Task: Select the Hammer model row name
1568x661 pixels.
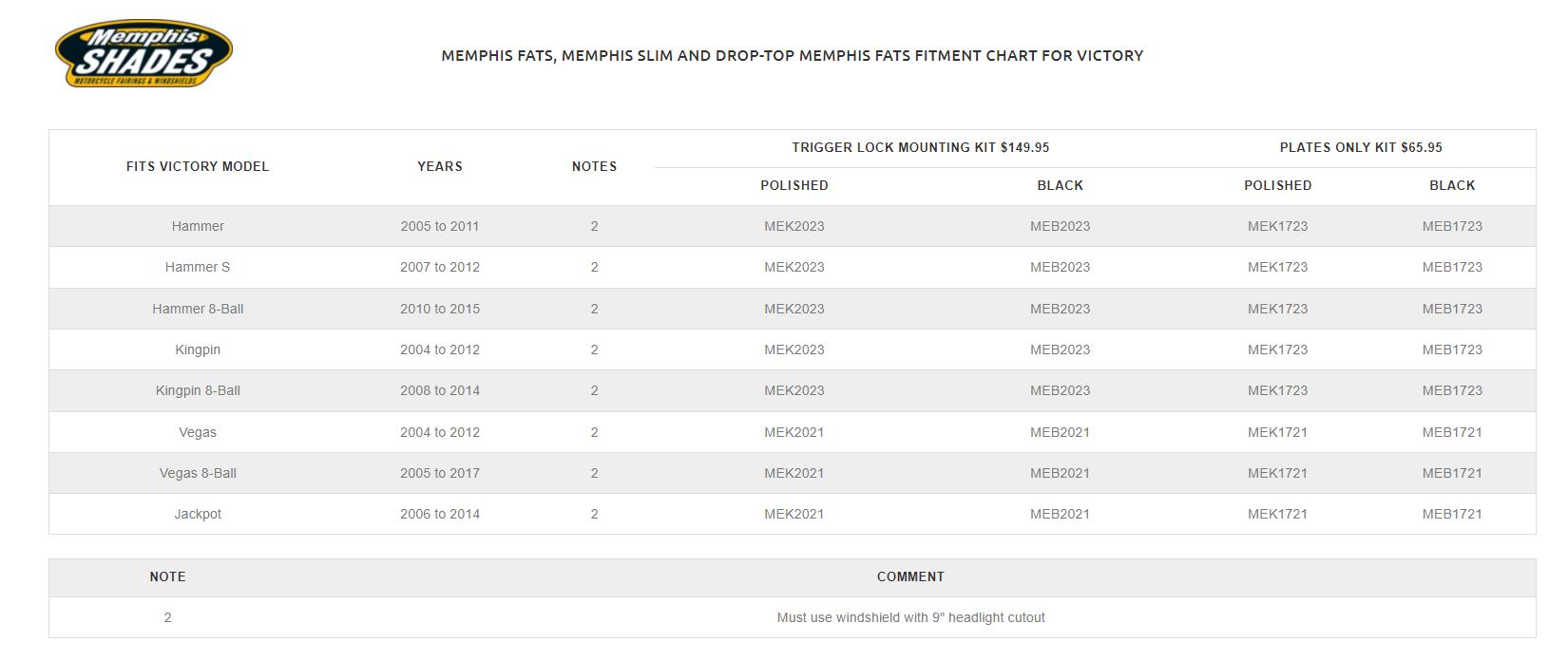Action: (198, 226)
